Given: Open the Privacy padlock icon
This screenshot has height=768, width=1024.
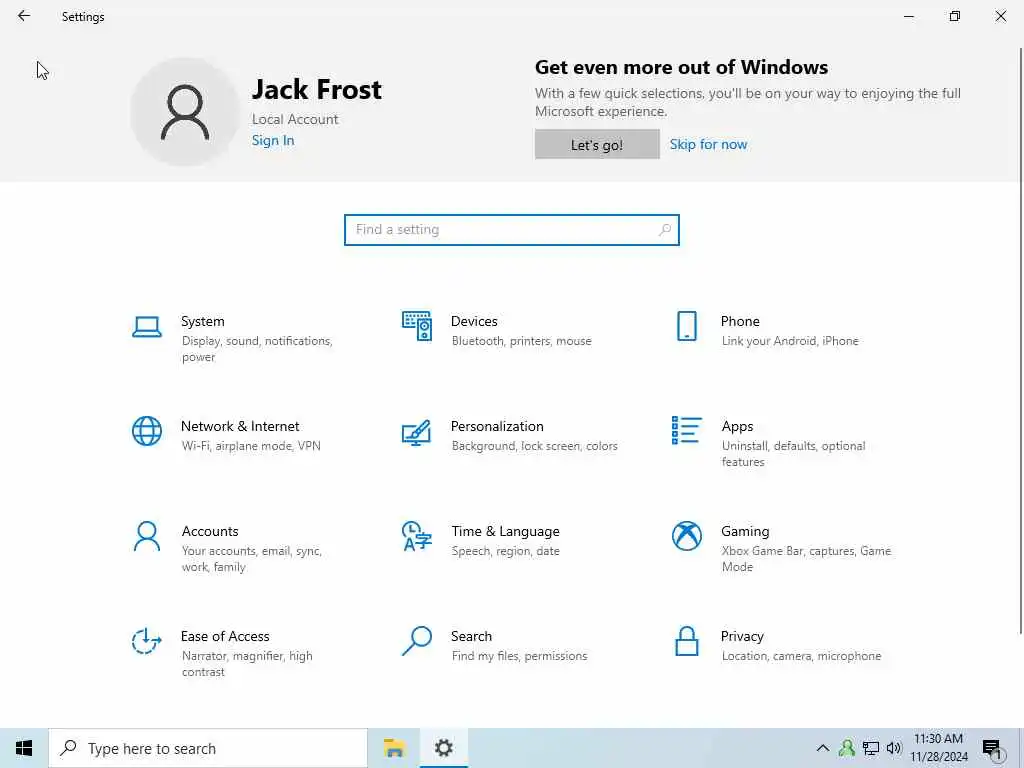Looking at the screenshot, I should 686,641.
